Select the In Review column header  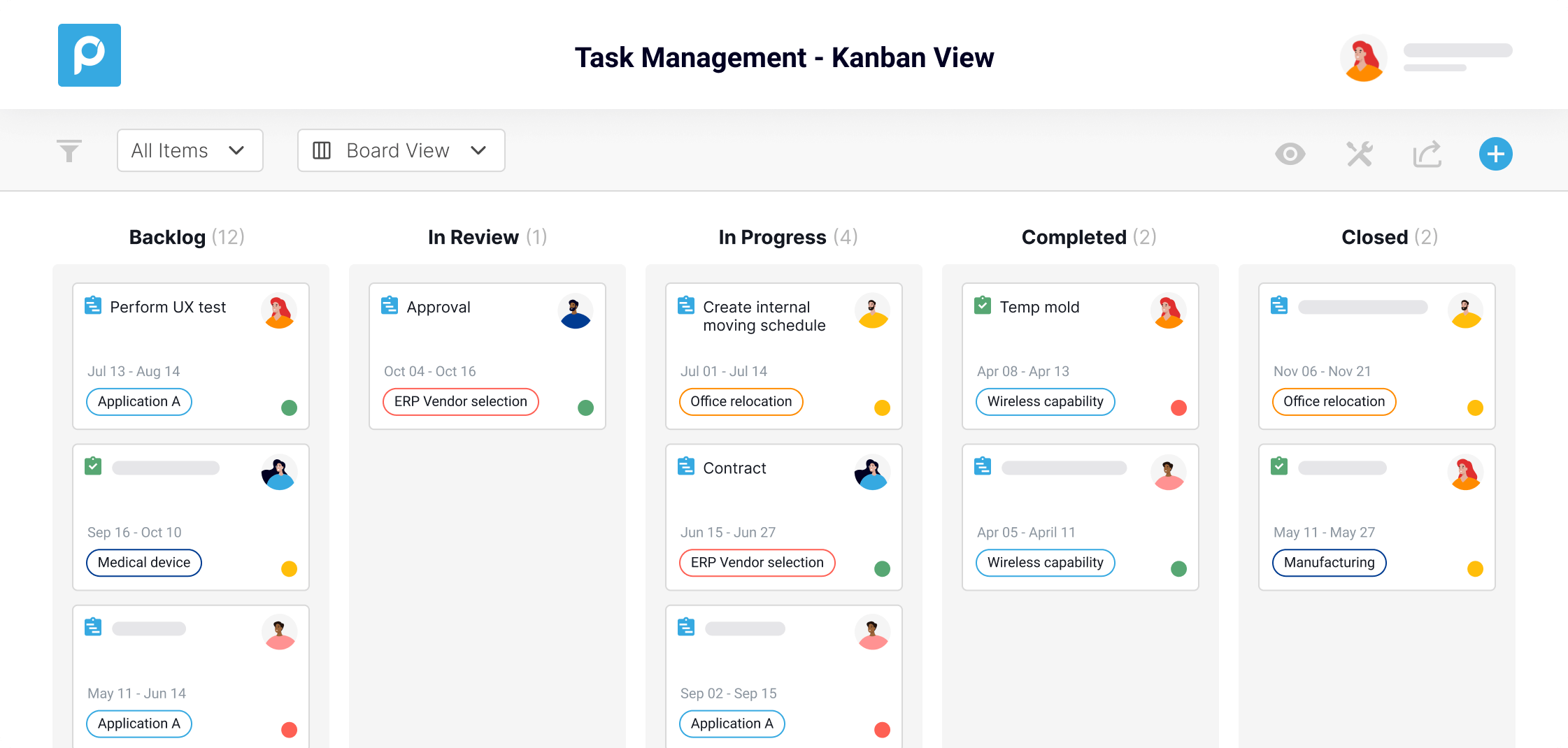pyautogui.click(x=487, y=237)
